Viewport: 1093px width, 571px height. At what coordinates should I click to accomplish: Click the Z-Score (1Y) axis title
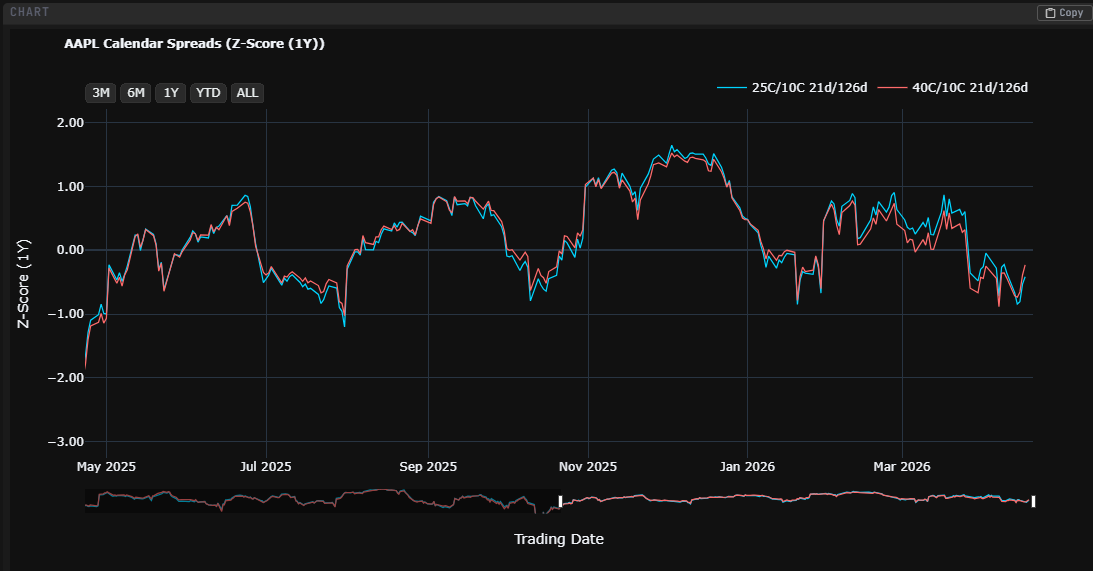(24, 283)
